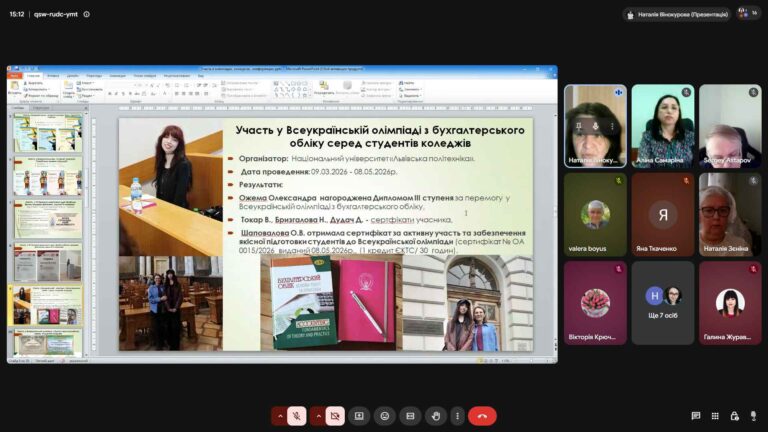Open more options three-dot menu
Screen dimensions: 768x432
(457, 416)
